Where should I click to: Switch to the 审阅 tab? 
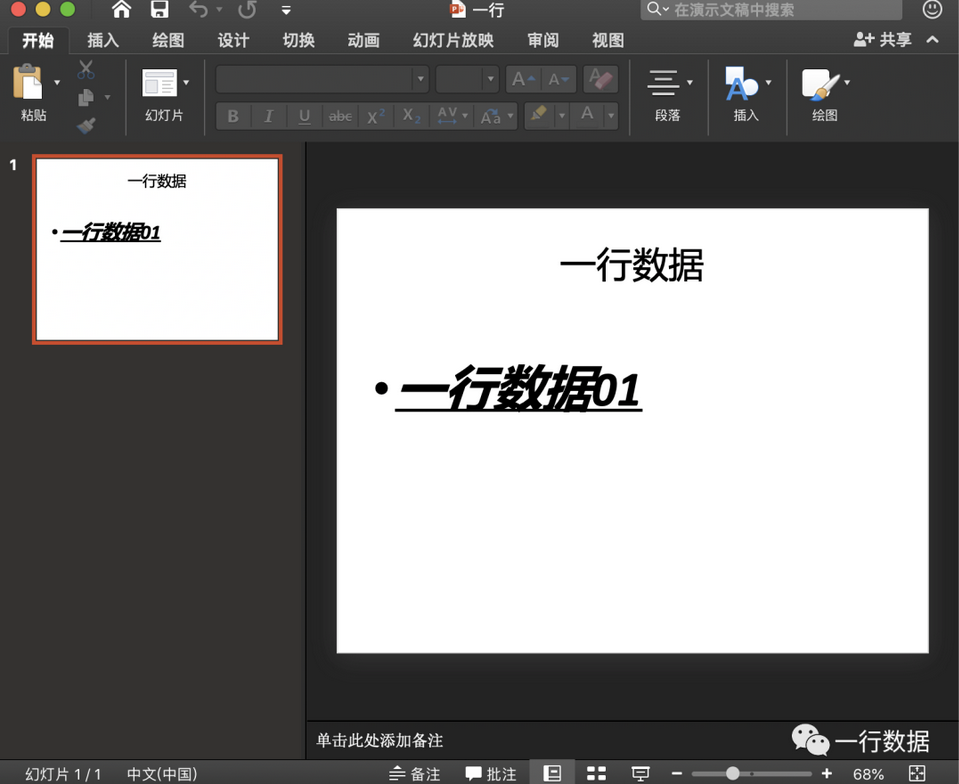[543, 40]
